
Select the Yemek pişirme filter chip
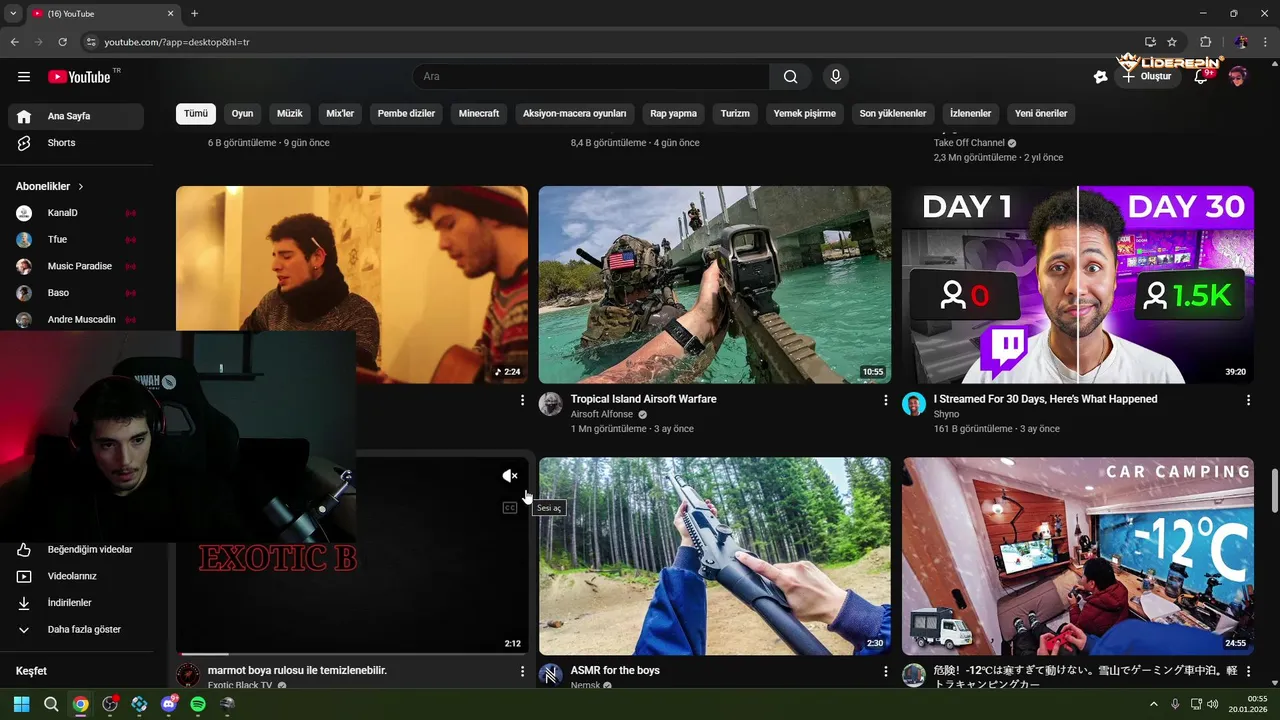(804, 113)
